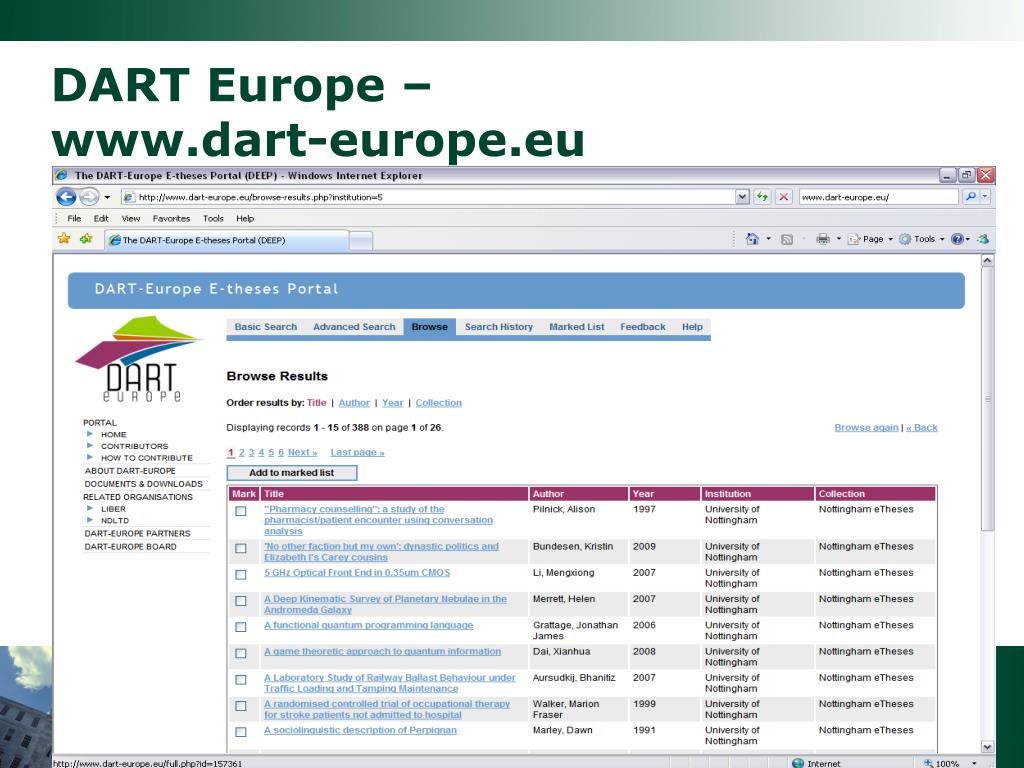This screenshot has height=768, width=1024.
Task: Expand the Help icon dropdown arrow
Action: (x=968, y=239)
